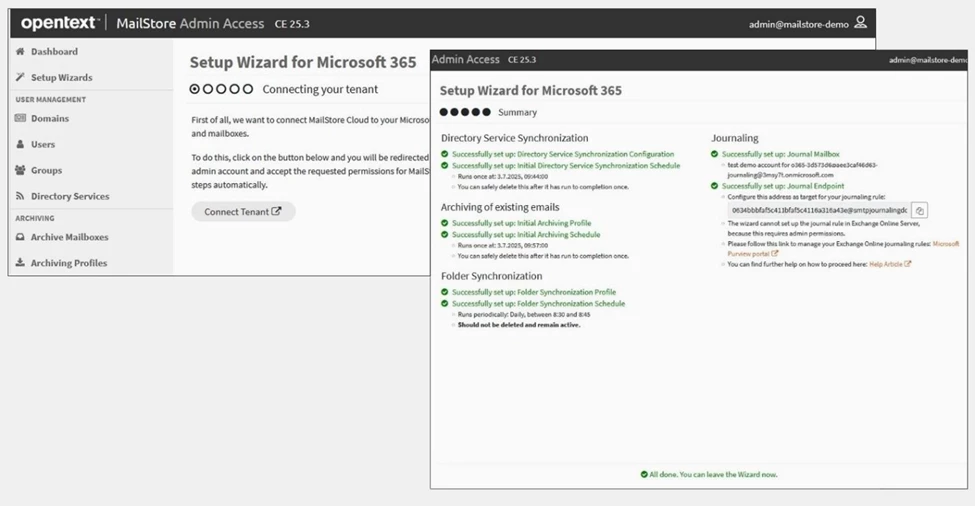Click the Groups people icon
Image resolution: width=975 pixels, height=506 pixels.
click(20, 170)
